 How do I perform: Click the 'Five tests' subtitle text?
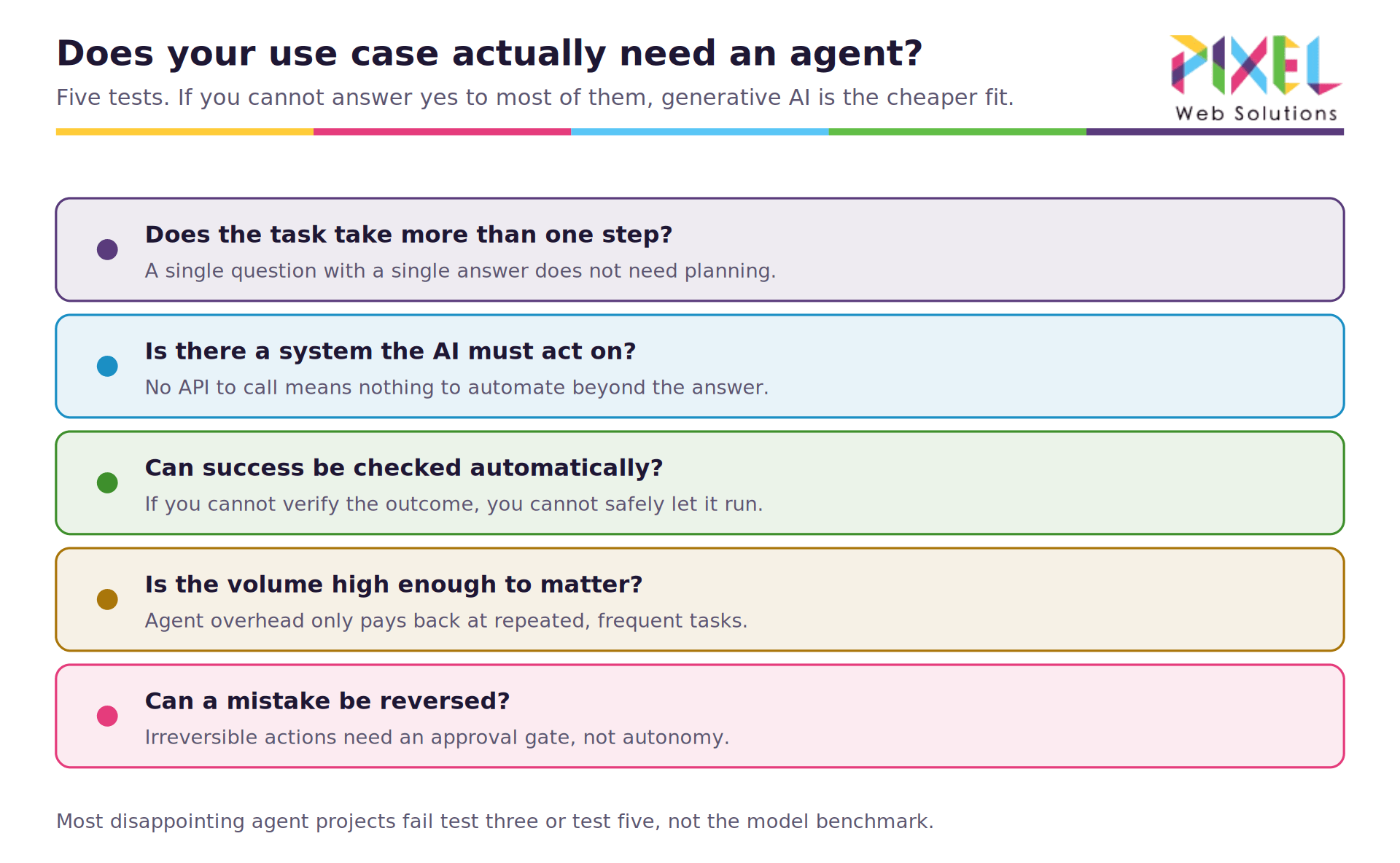click(x=535, y=98)
